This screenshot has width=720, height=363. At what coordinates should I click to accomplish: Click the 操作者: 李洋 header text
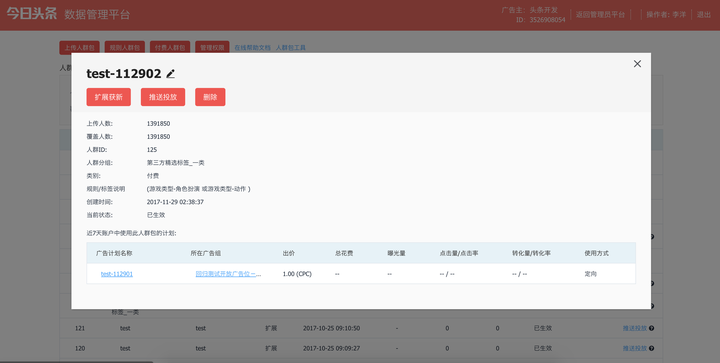(x=666, y=15)
